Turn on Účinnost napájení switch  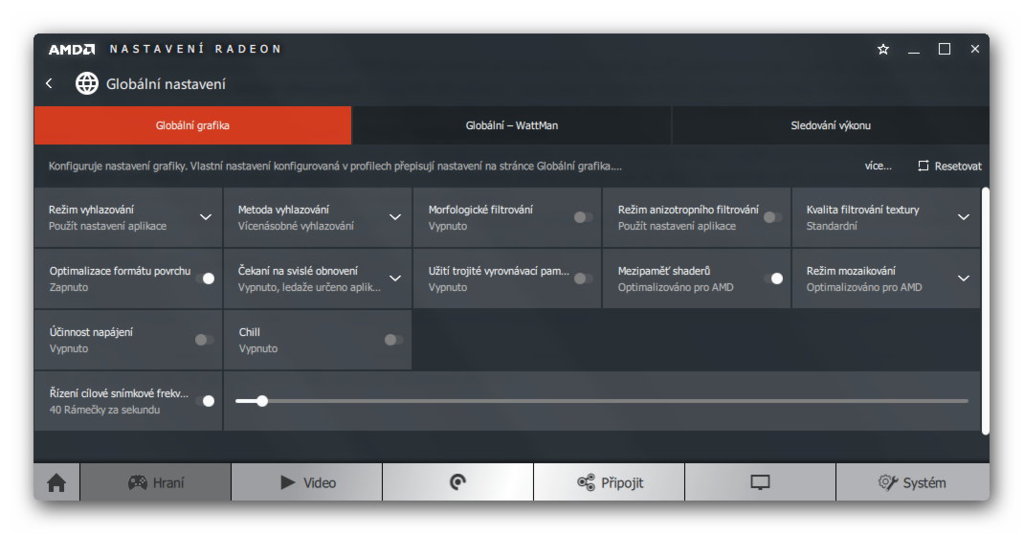(204, 340)
